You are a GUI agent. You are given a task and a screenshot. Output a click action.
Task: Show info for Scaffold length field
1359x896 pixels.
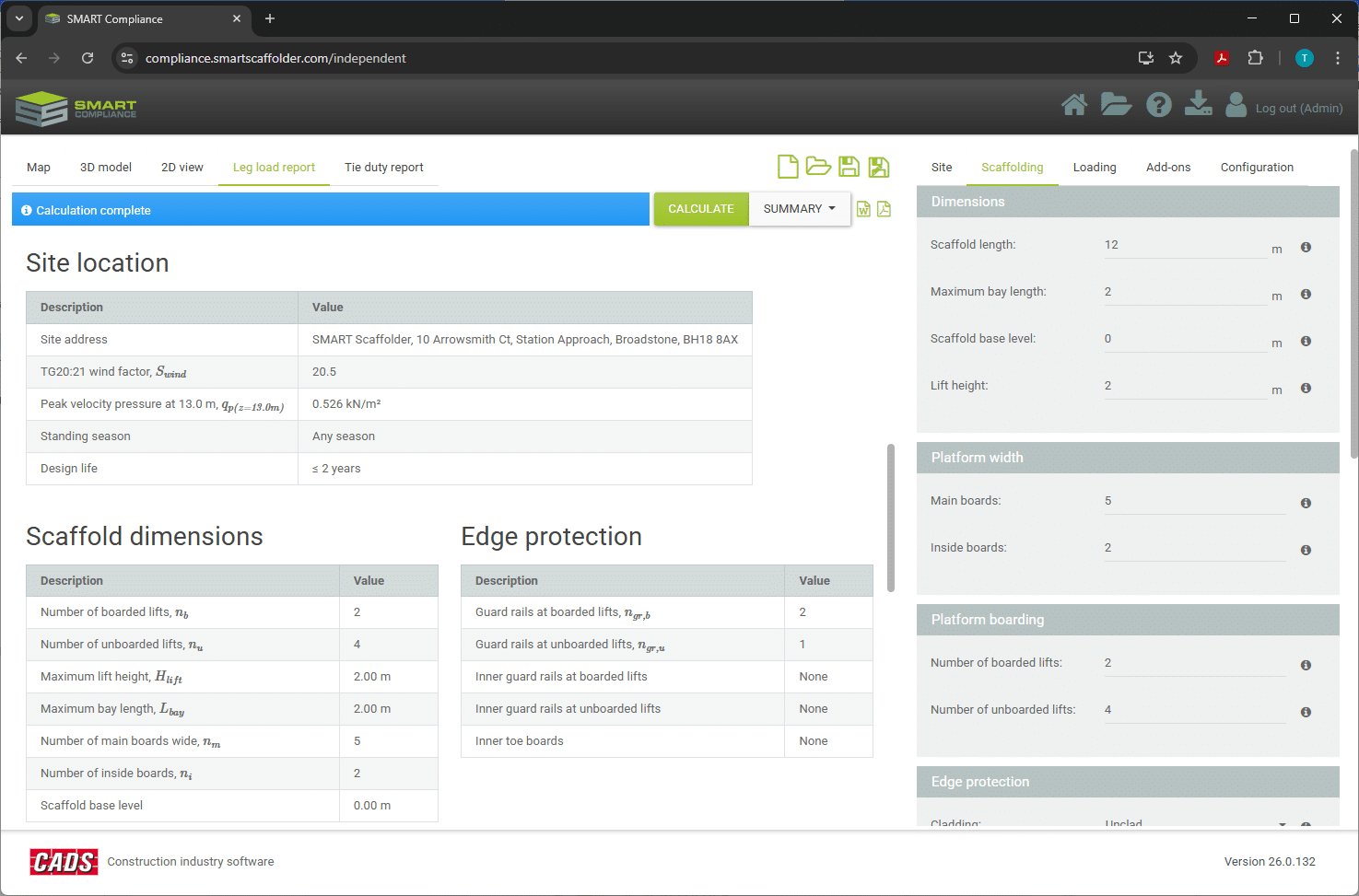(1306, 248)
